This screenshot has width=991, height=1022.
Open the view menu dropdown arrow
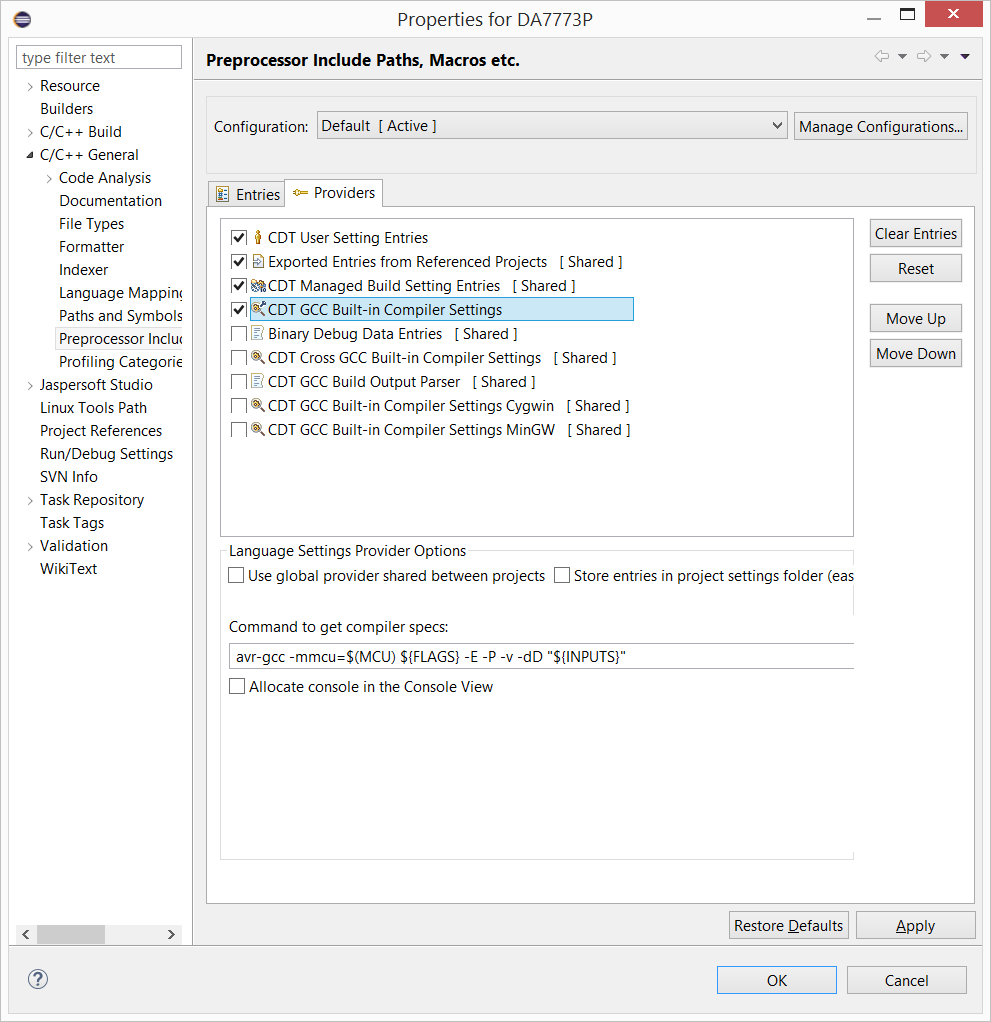965,57
